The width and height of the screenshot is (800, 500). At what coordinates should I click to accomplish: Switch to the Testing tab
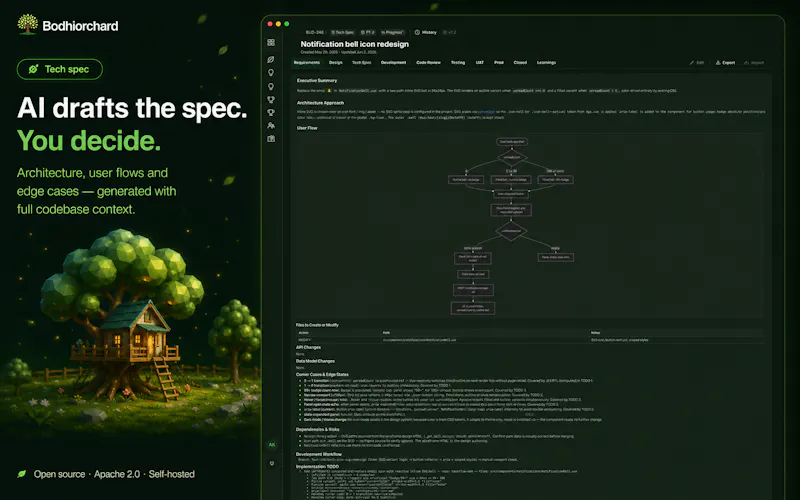(x=458, y=63)
